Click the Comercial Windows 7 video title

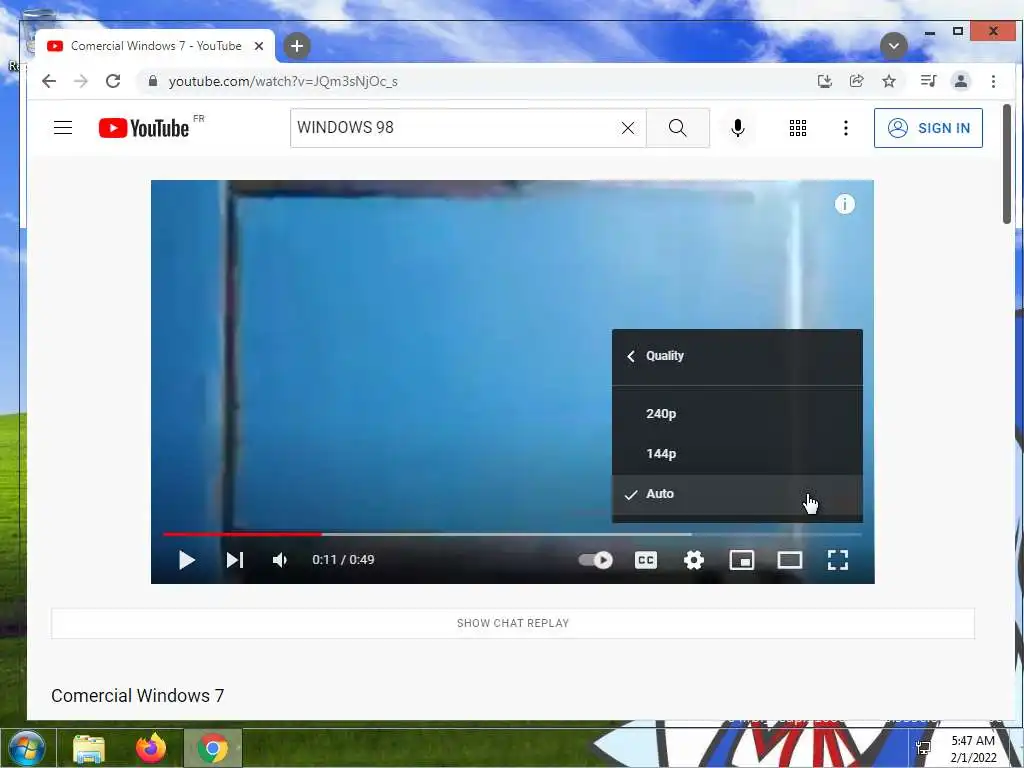(138, 696)
